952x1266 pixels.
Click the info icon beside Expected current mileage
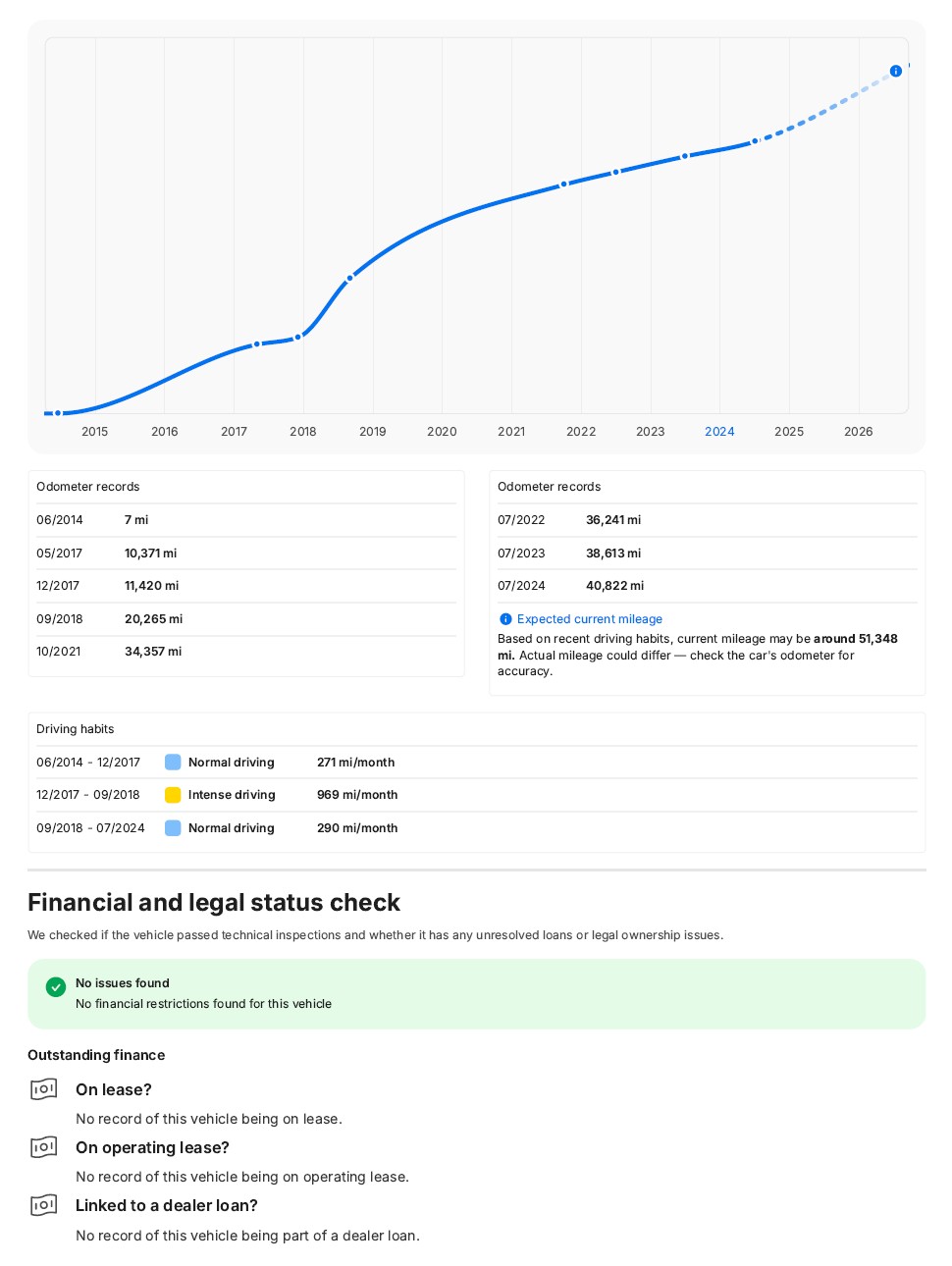point(505,619)
